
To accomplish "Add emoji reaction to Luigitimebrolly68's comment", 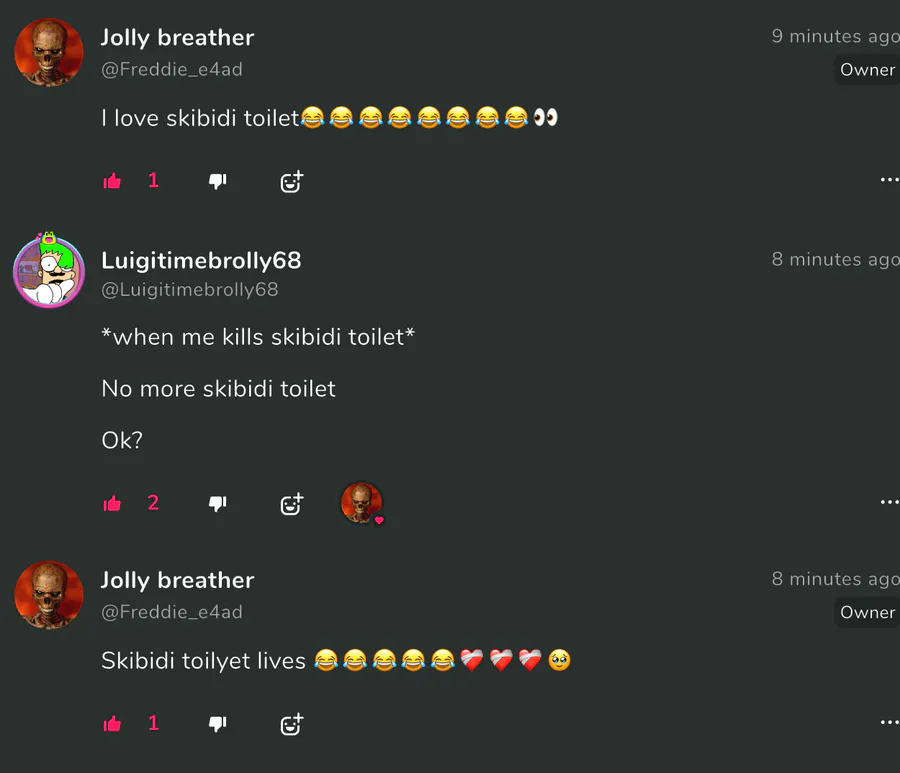I will [x=292, y=504].
